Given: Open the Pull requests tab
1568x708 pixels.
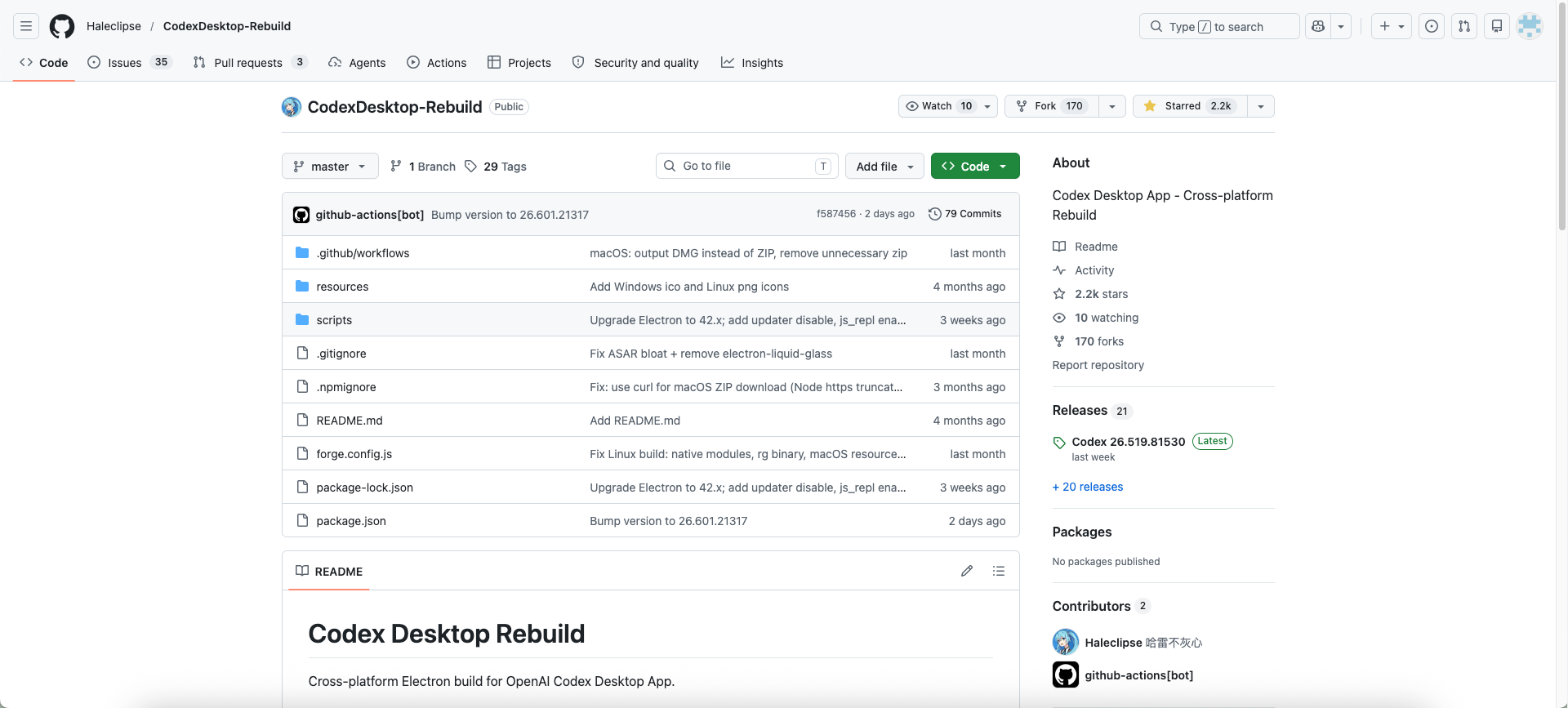Looking at the screenshot, I should coord(250,62).
